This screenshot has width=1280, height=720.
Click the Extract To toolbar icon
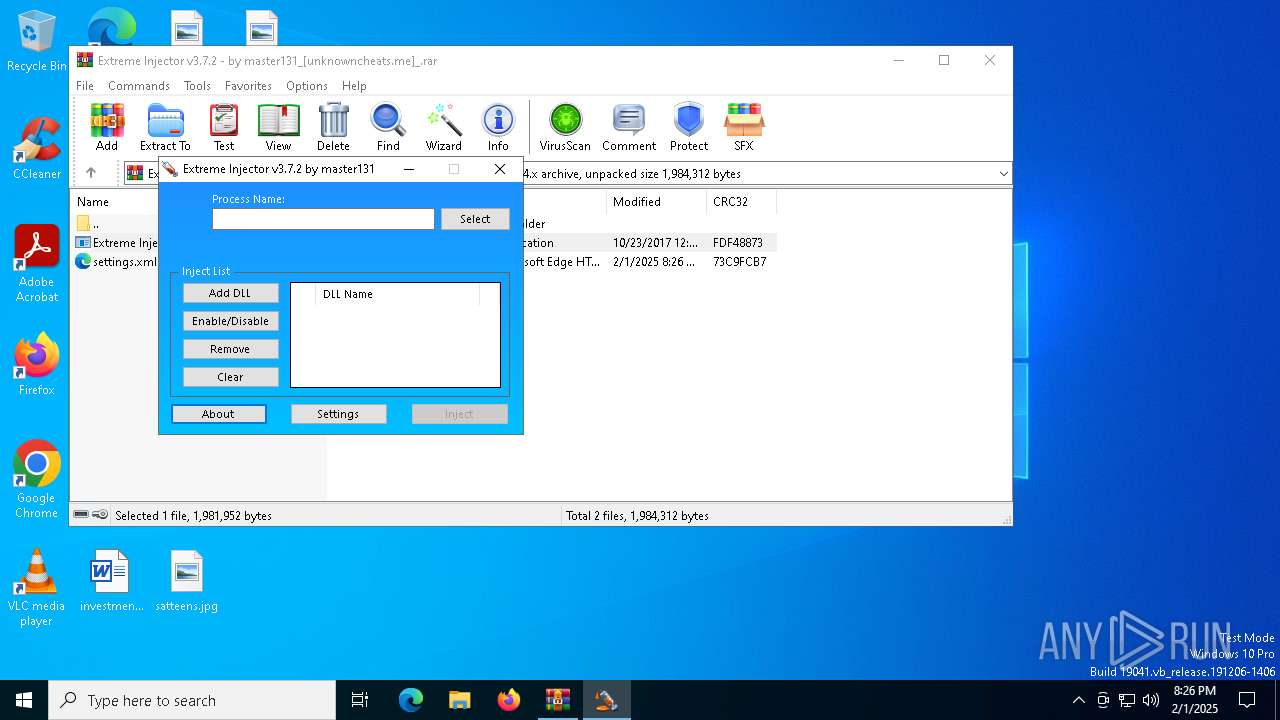click(x=165, y=127)
